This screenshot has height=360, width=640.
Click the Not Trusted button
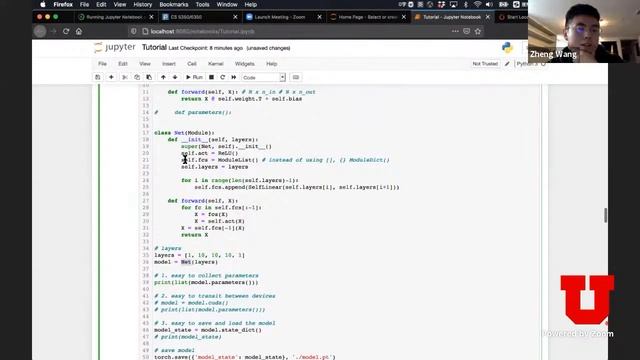(x=485, y=64)
